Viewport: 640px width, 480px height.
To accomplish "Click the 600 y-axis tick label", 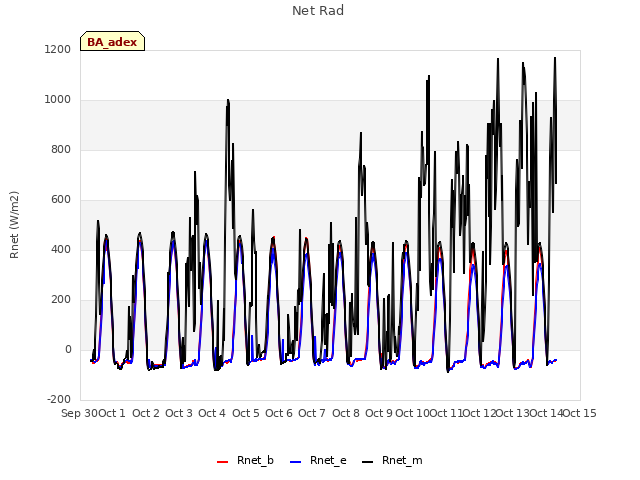I will click(x=61, y=200).
